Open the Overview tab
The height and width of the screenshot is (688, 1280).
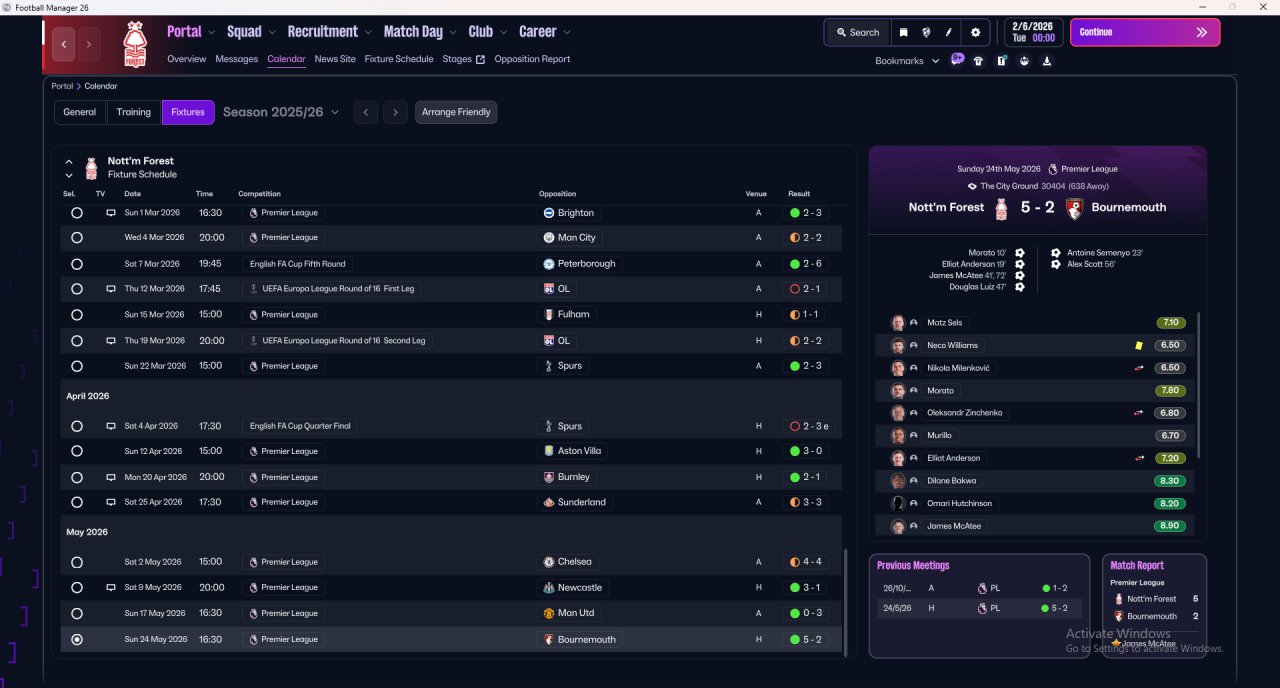(186, 59)
